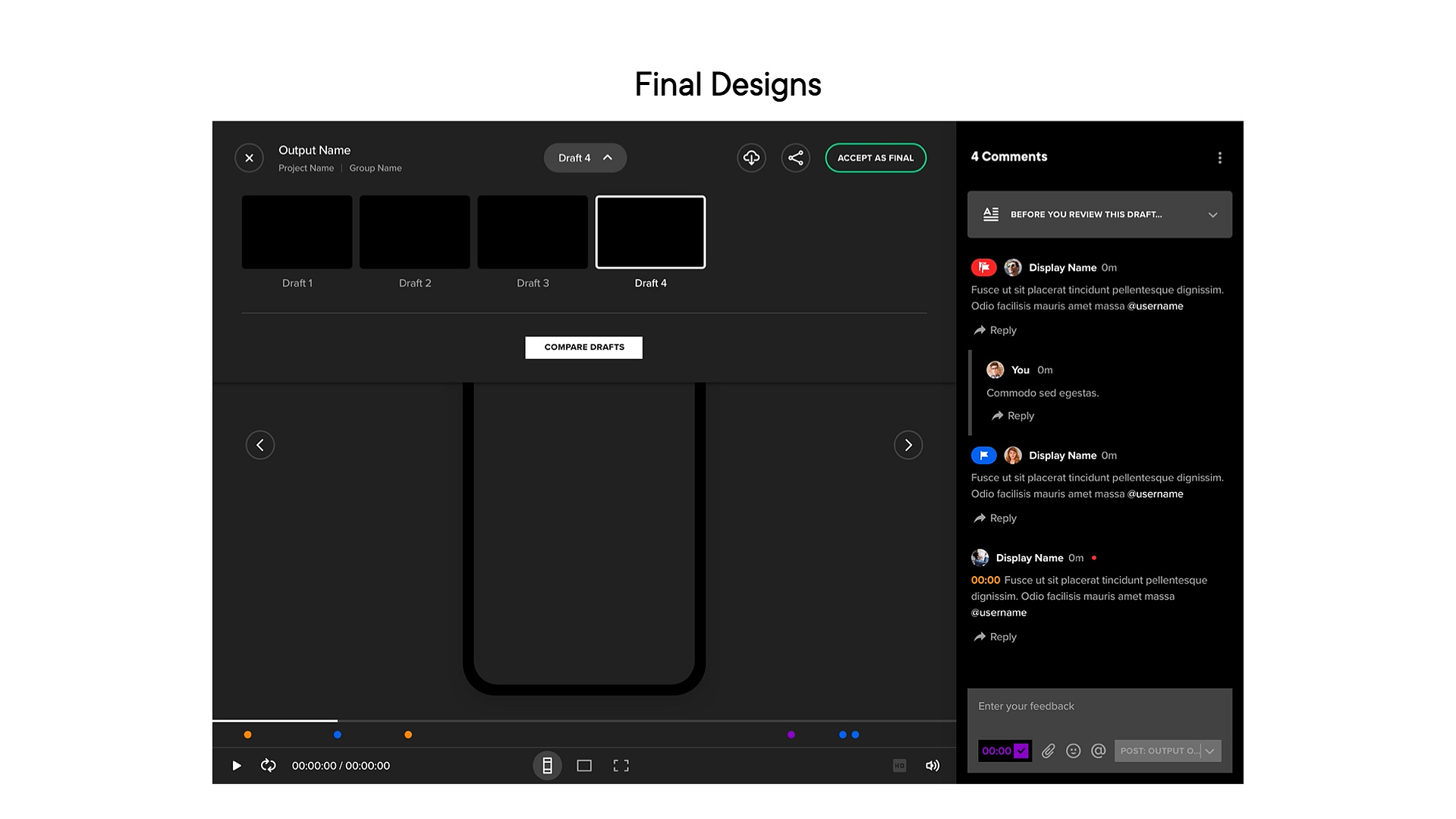Open the Draft 4 version dropdown
Screen dimensions: 1456x819
585,158
